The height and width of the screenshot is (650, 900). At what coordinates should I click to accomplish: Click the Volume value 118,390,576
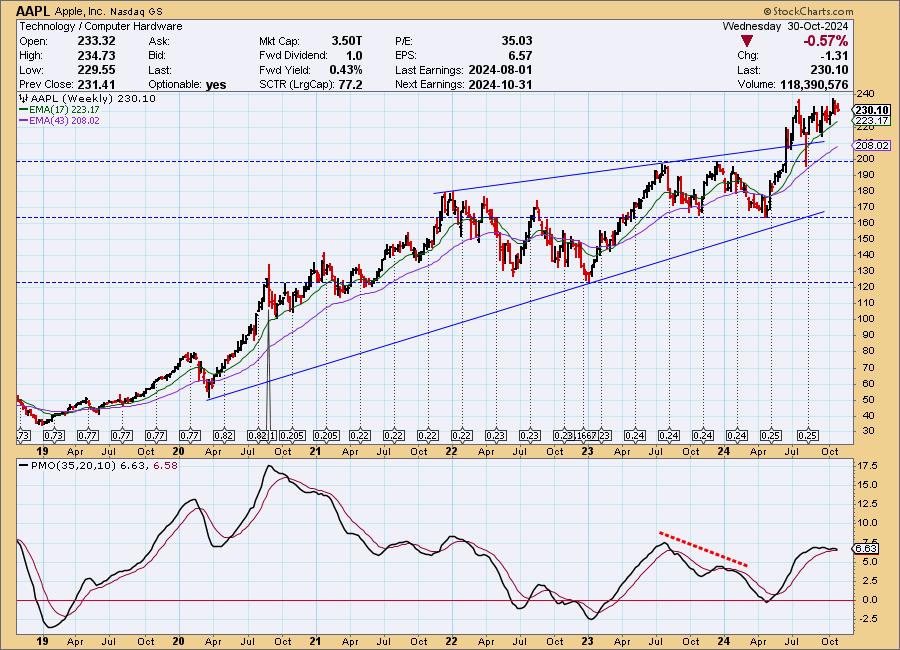coord(814,84)
